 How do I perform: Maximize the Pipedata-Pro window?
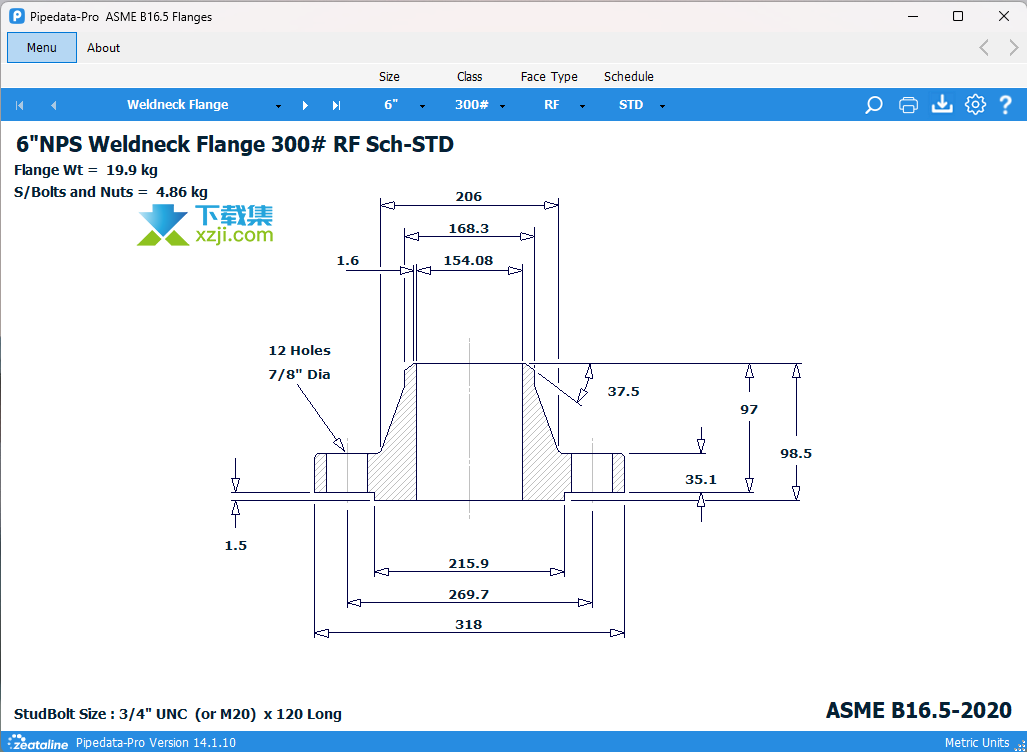(x=958, y=17)
